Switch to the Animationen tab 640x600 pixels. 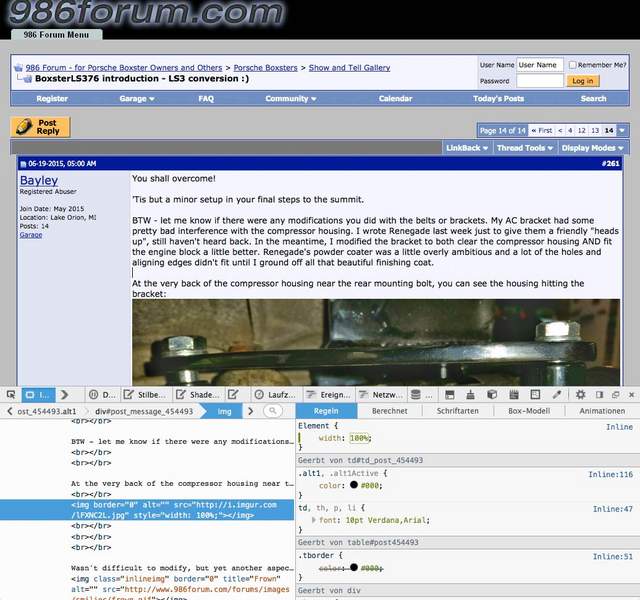click(602, 411)
